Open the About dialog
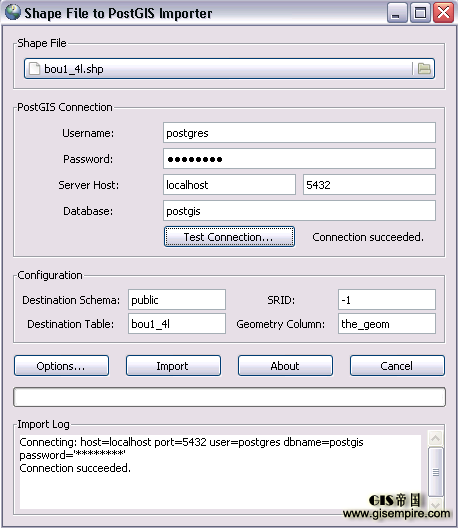 click(285, 366)
